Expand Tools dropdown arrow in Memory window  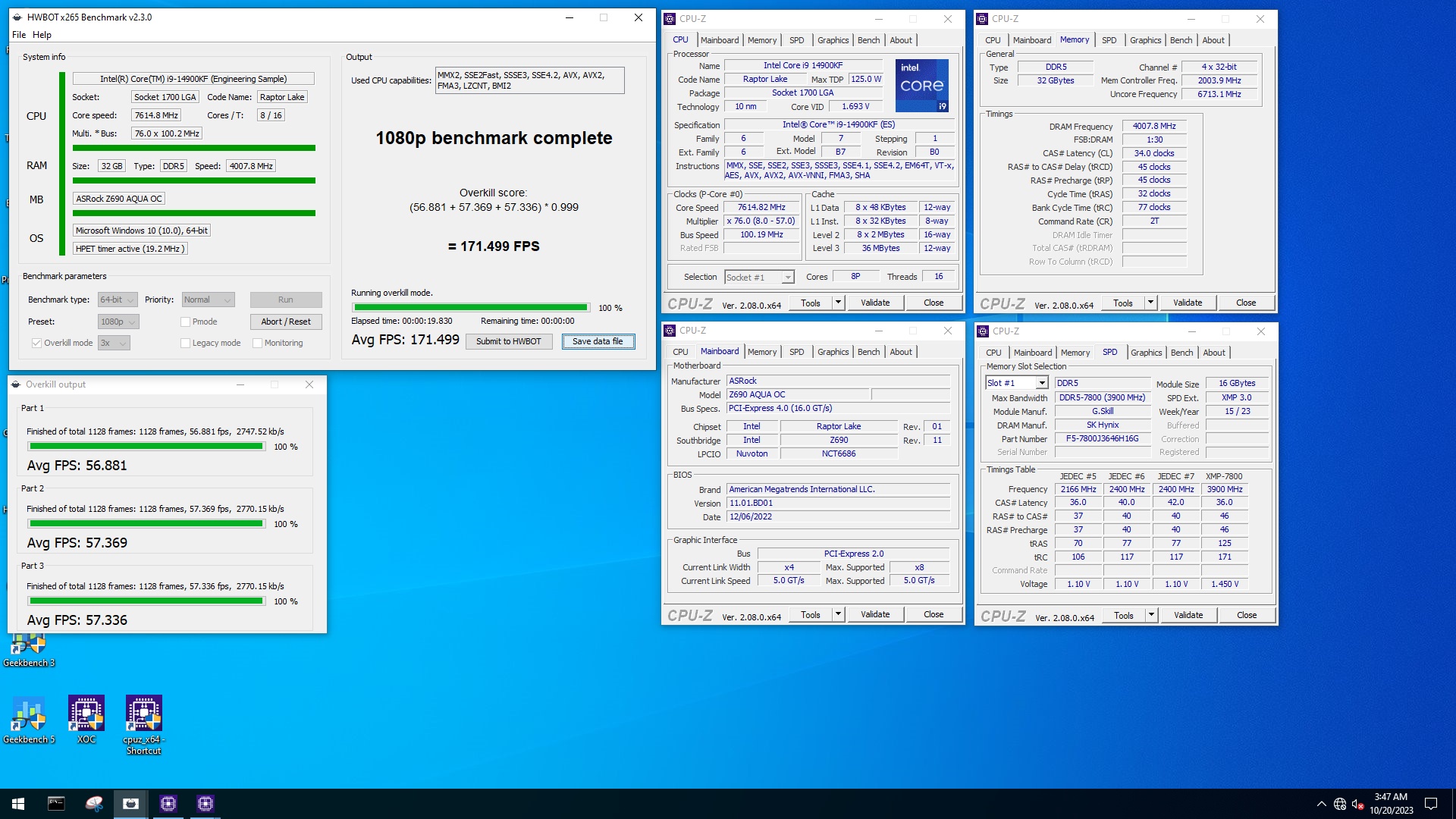pos(1150,303)
